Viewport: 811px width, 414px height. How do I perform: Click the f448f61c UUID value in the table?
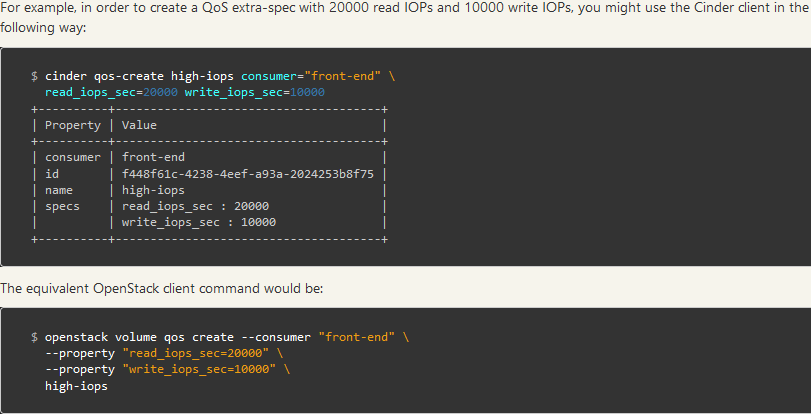[x=247, y=173]
